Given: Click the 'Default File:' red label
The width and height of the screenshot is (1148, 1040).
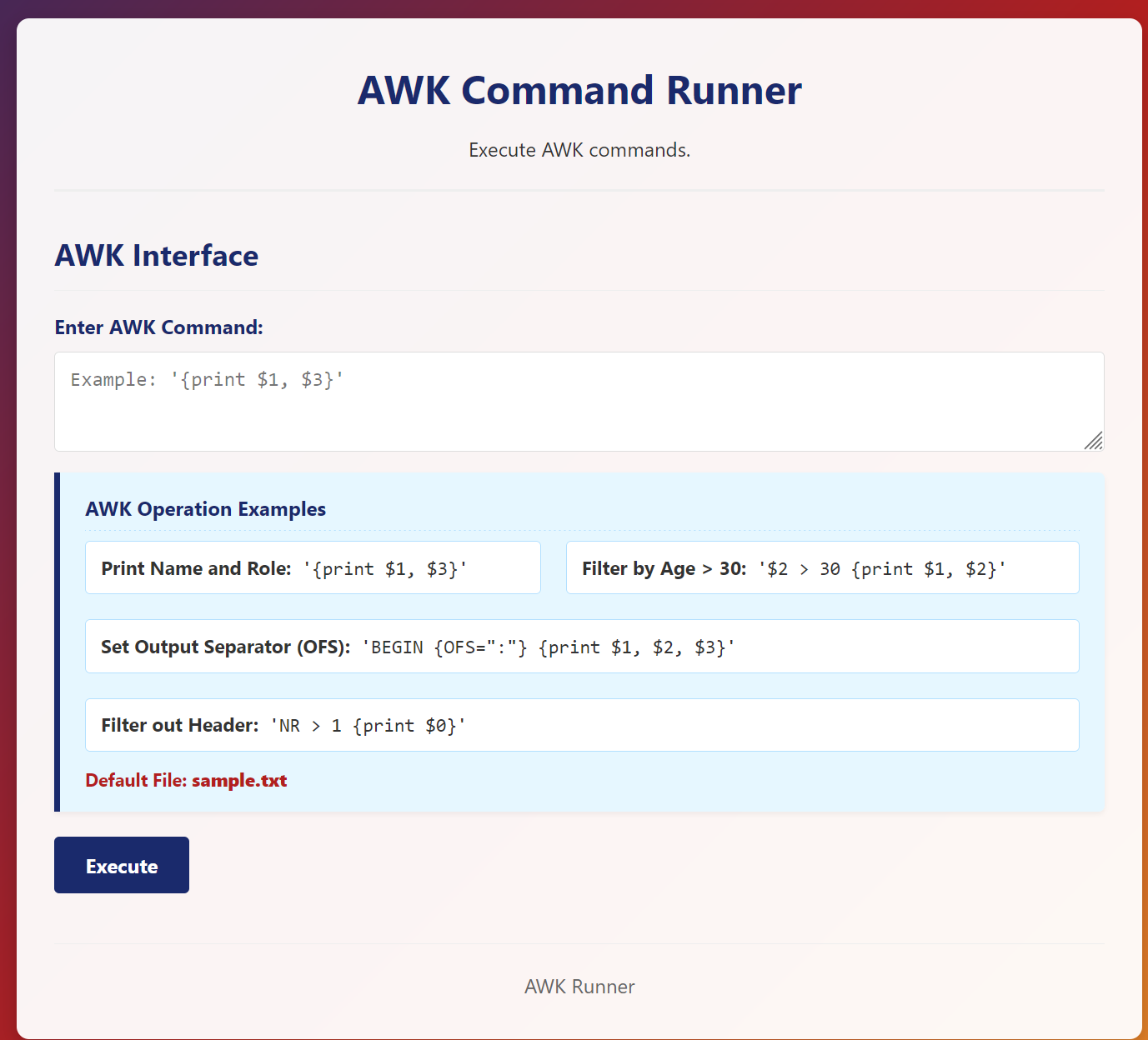Looking at the screenshot, I should pyautogui.click(x=136, y=781).
